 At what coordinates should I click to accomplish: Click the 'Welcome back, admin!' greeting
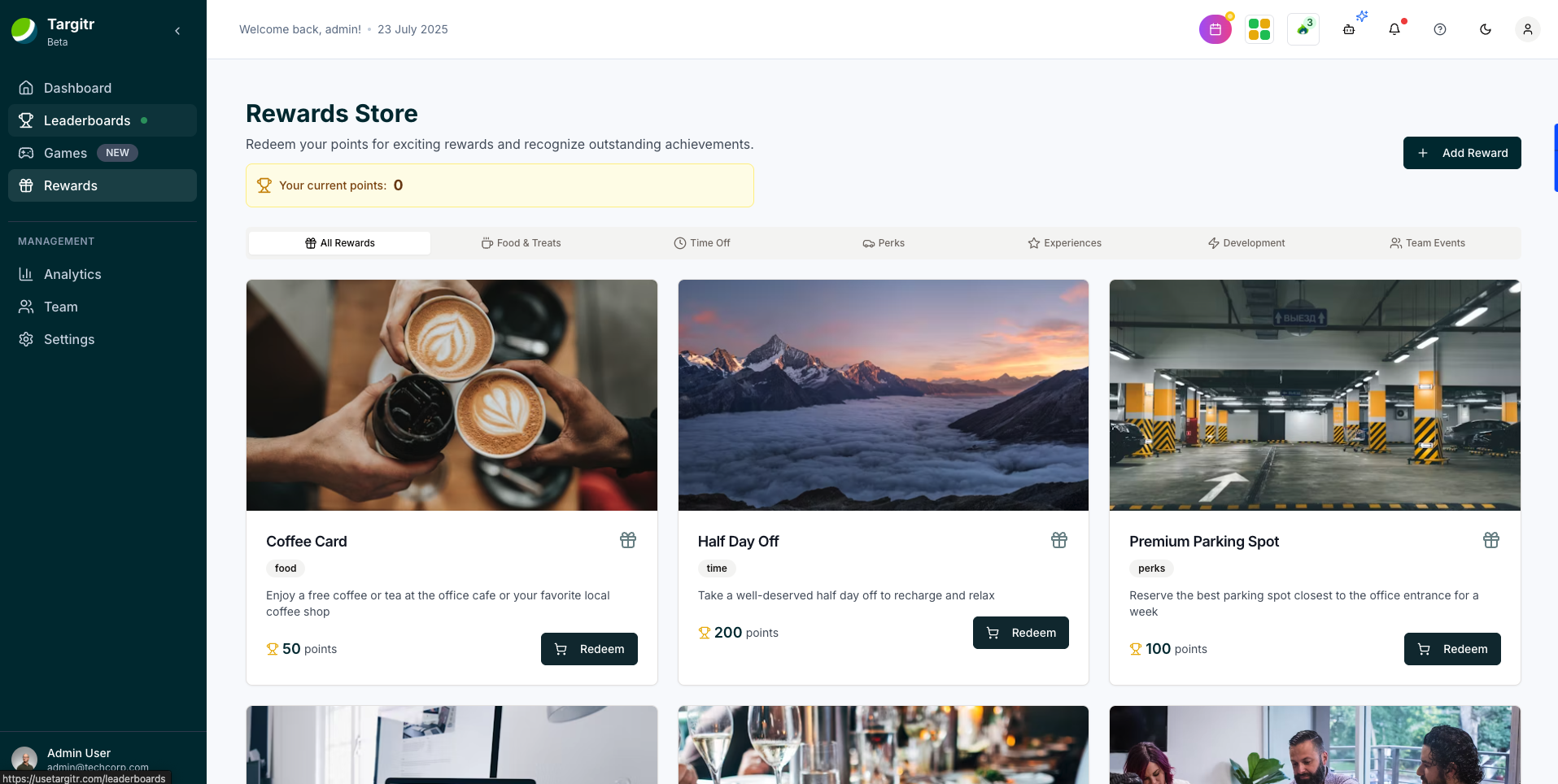[x=300, y=29]
